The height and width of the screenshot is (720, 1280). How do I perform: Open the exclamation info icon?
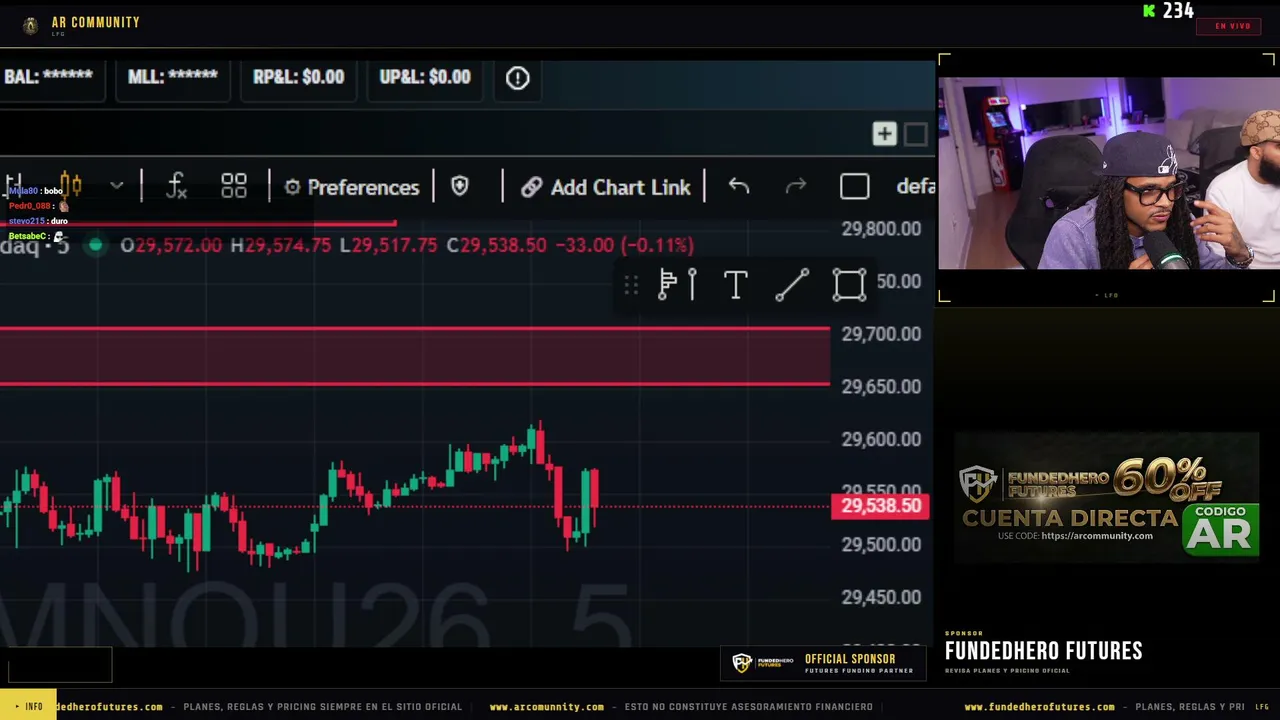coord(517,77)
